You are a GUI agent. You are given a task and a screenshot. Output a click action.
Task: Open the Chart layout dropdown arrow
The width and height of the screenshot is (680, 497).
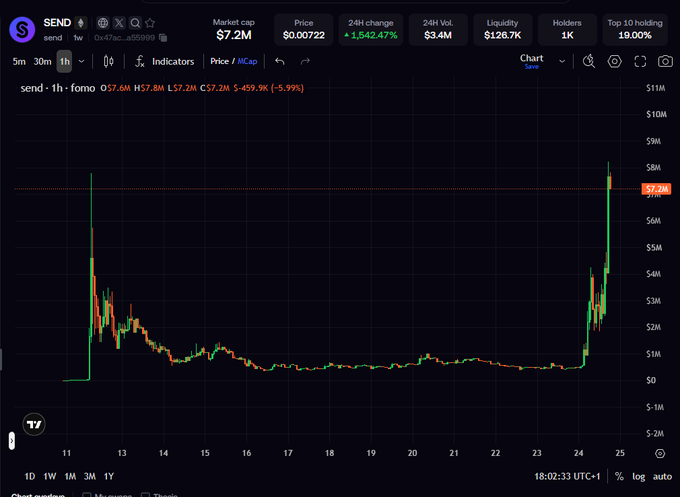click(562, 61)
